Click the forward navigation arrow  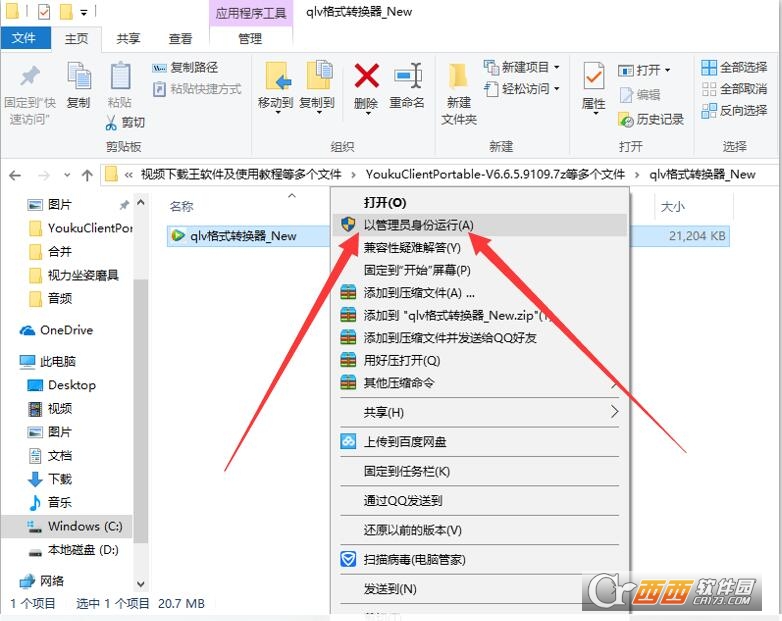(44, 175)
